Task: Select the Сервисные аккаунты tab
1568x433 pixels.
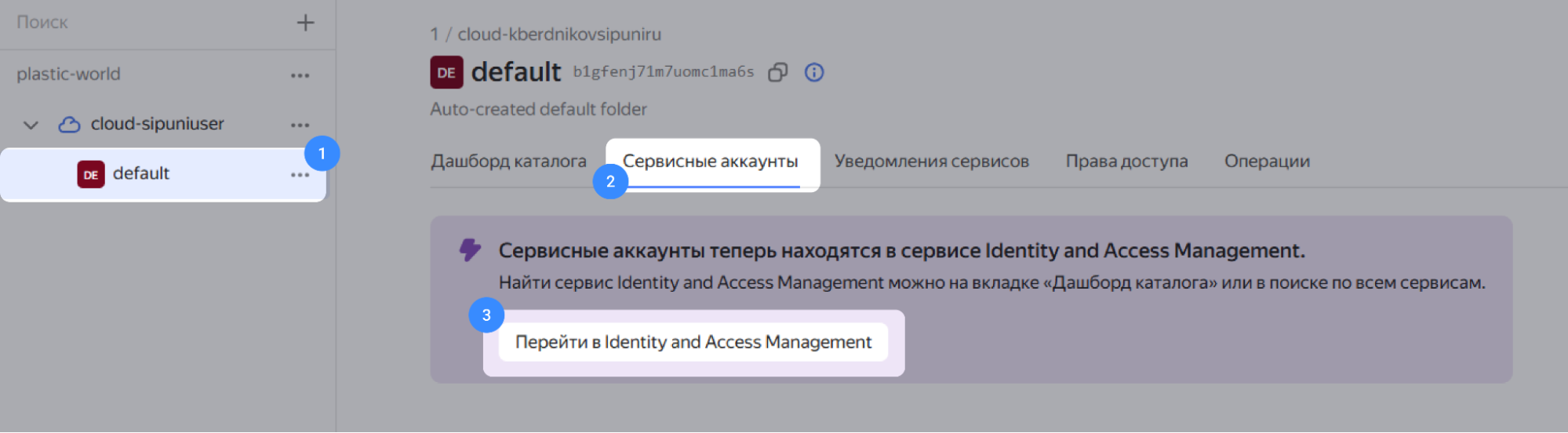Action: pyautogui.click(x=711, y=161)
